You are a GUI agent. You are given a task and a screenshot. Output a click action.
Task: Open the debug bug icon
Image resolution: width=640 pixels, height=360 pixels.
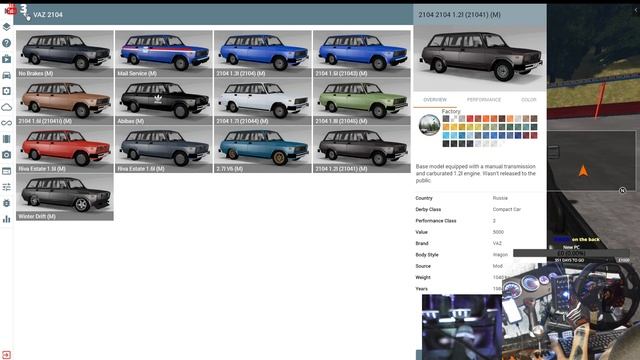pos(7,203)
